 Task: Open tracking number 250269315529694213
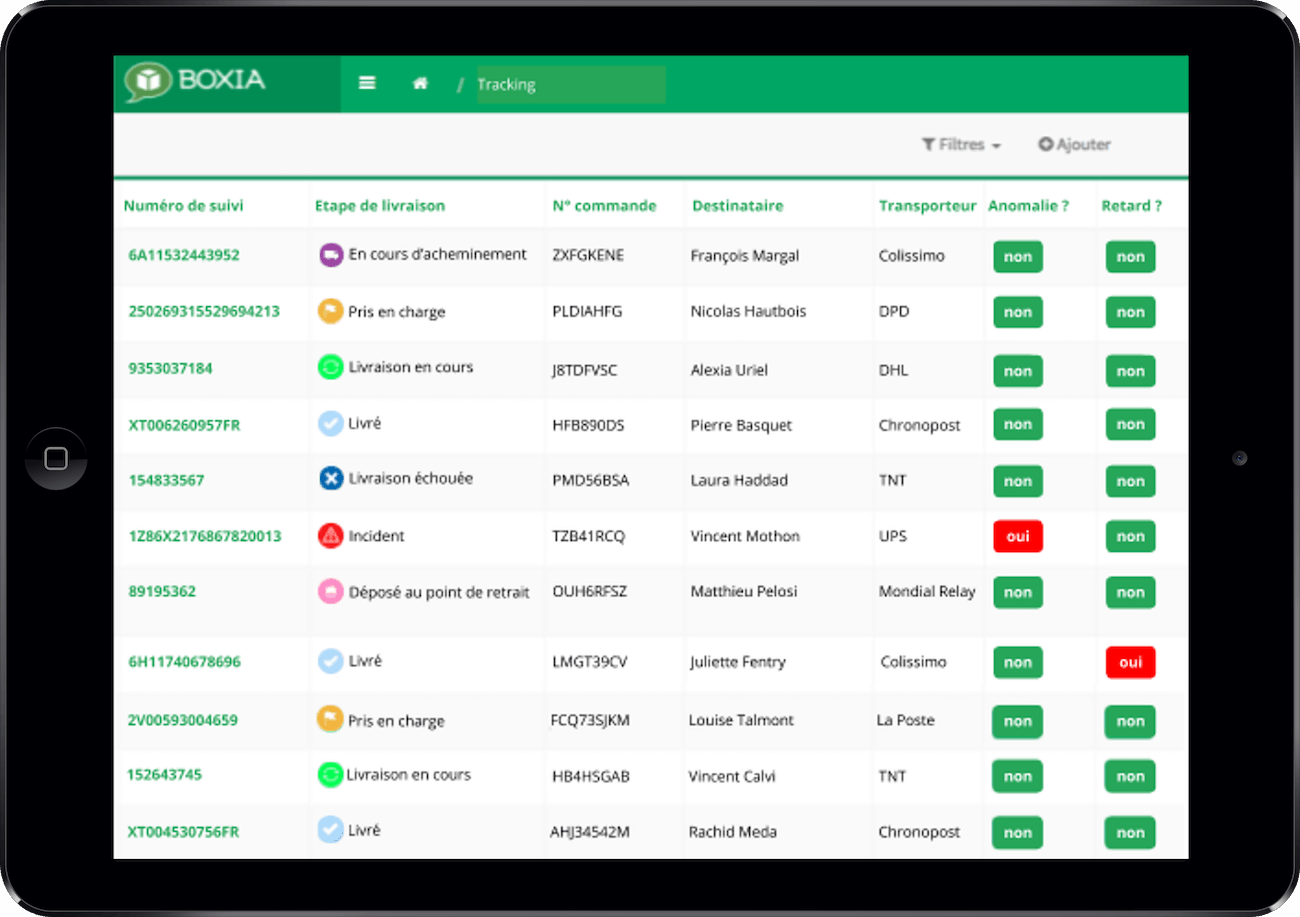(204, 311)
